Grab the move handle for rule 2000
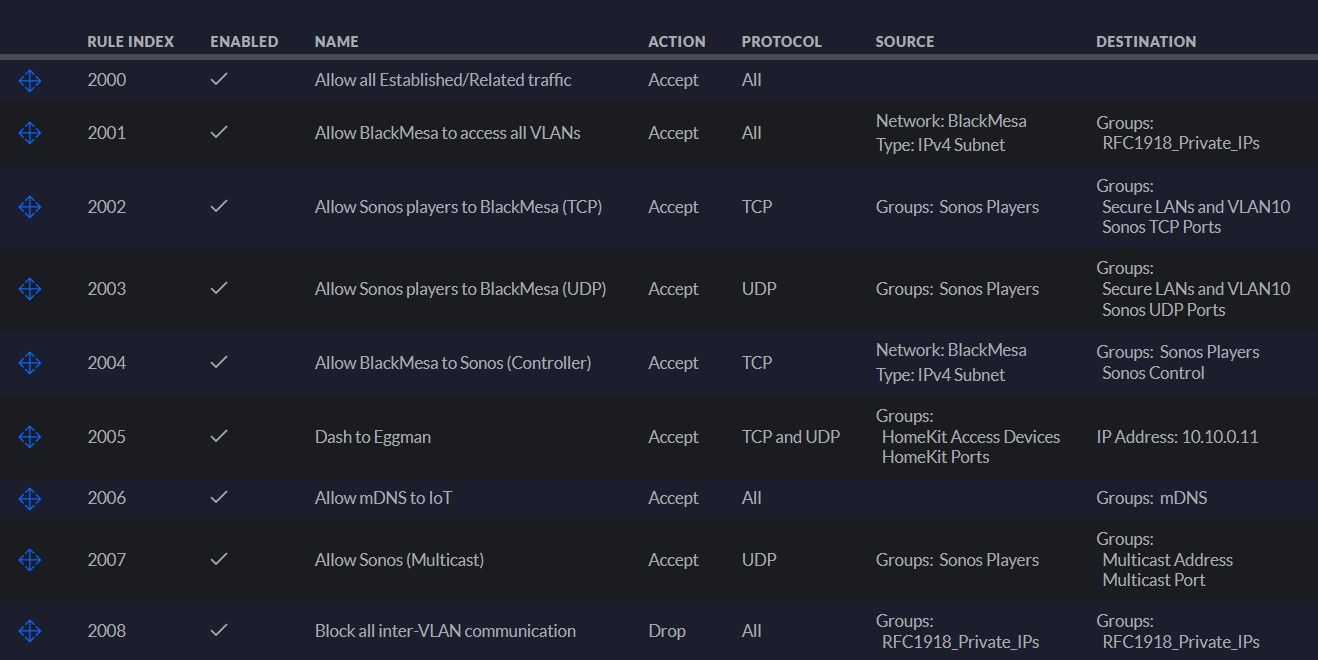Viewport: 1318px width, 660px height. pyautogui.click(x=30, y=80)
